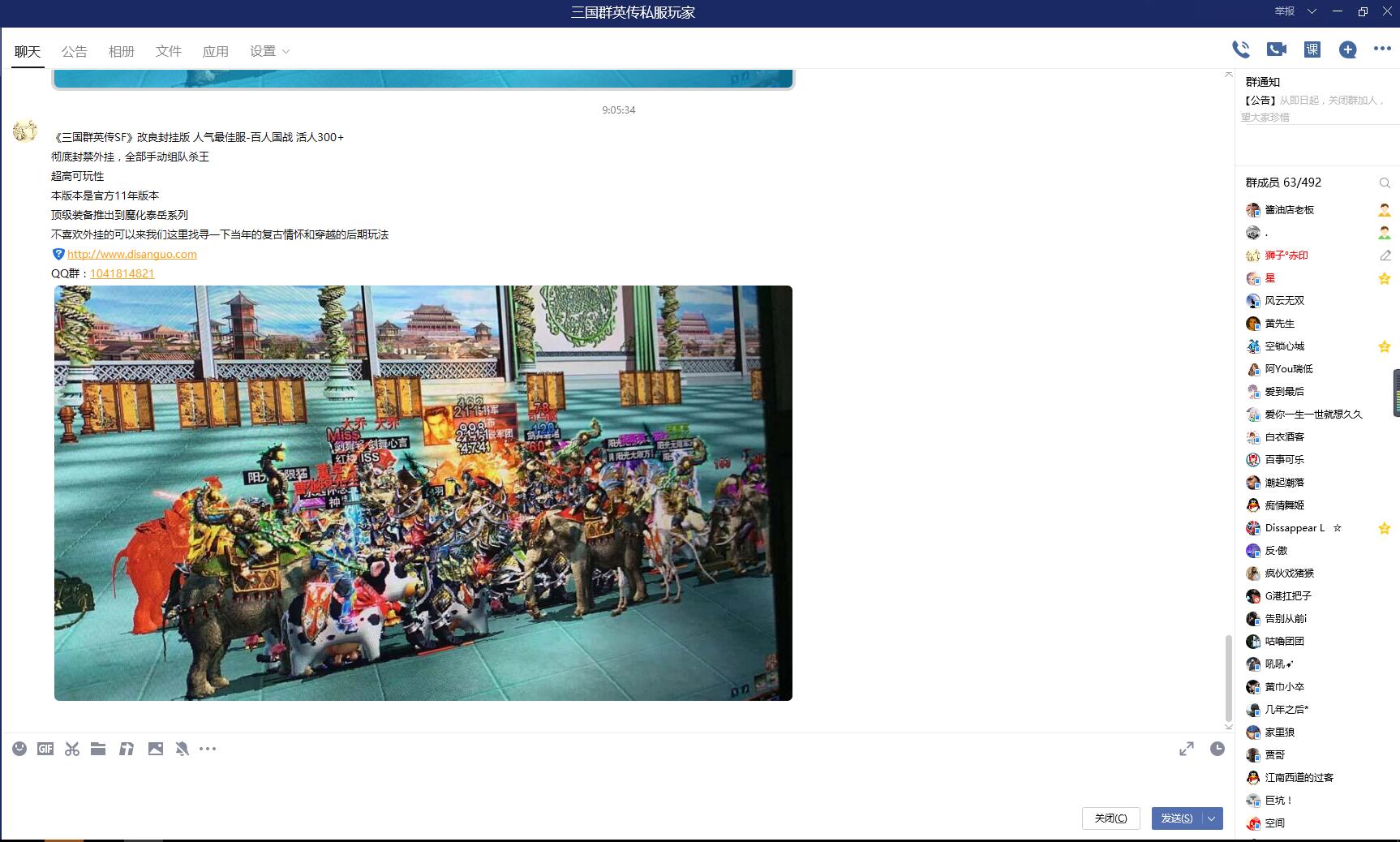This screenshot has height=842, width=1400.
Task: Expand the input box to full size
Action: click(x=1187, y=749)
